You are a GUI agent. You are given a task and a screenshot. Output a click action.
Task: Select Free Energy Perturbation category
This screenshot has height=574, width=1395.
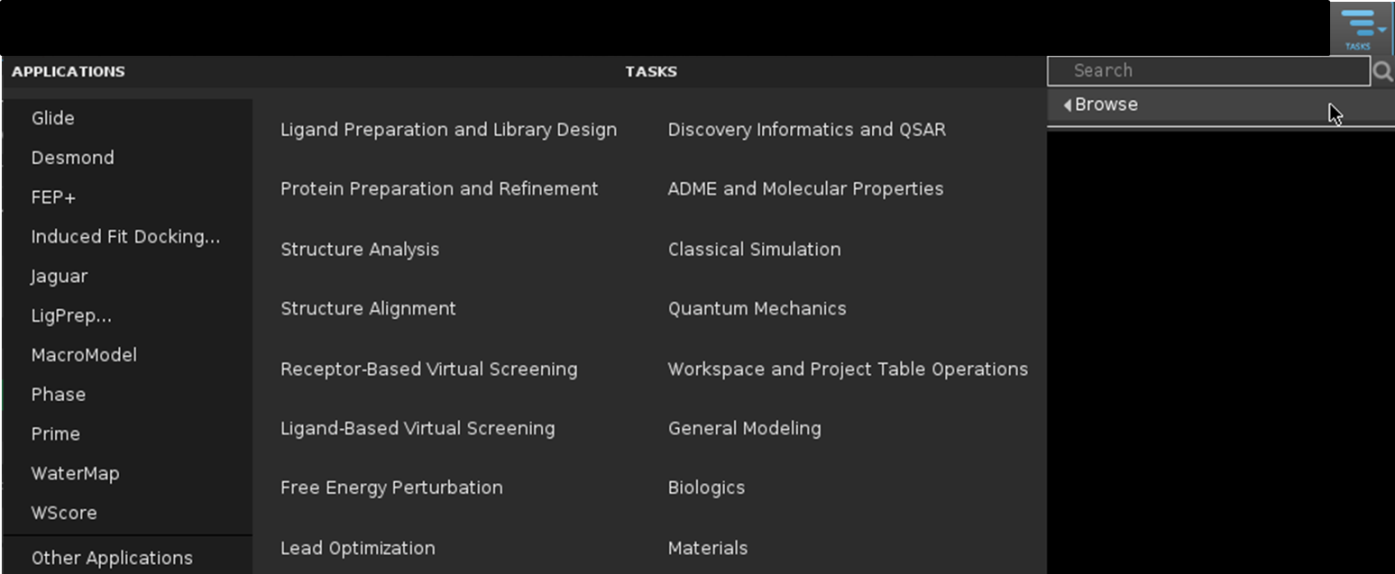391,488
